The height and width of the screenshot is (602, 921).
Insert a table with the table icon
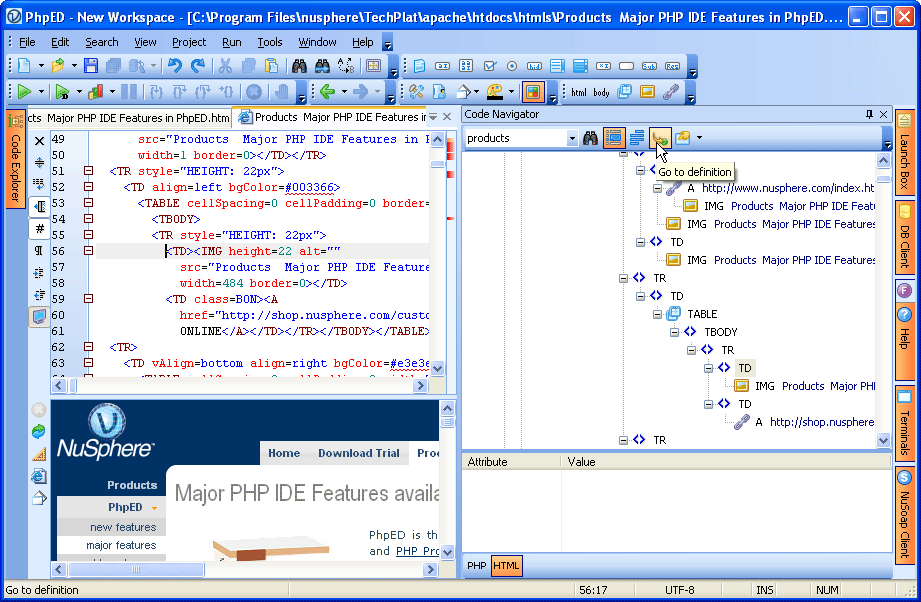click(624, 92)
